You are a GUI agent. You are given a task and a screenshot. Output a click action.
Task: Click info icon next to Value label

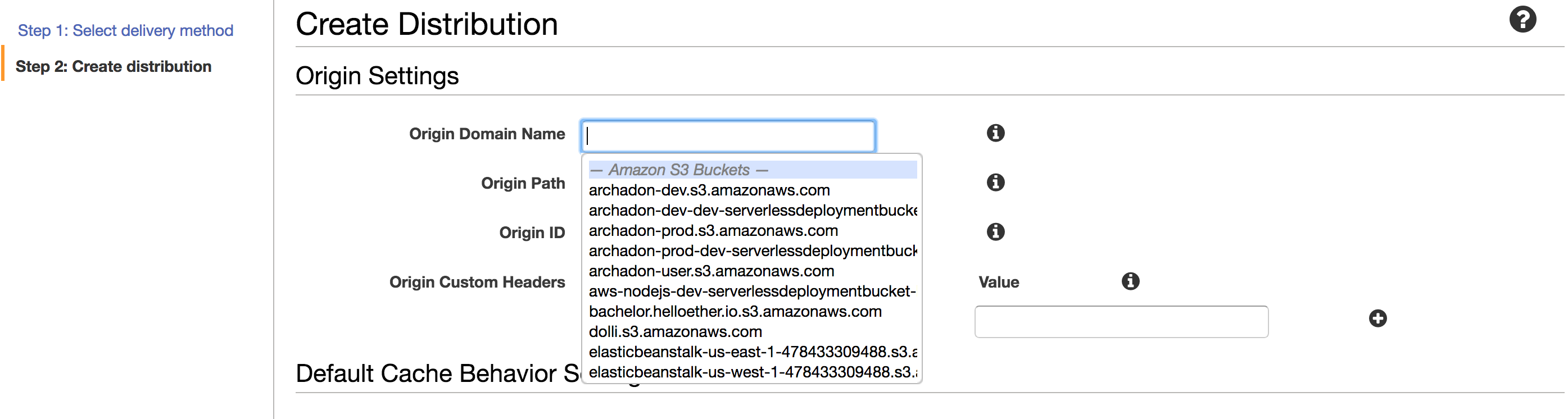tap(1130, 281)
